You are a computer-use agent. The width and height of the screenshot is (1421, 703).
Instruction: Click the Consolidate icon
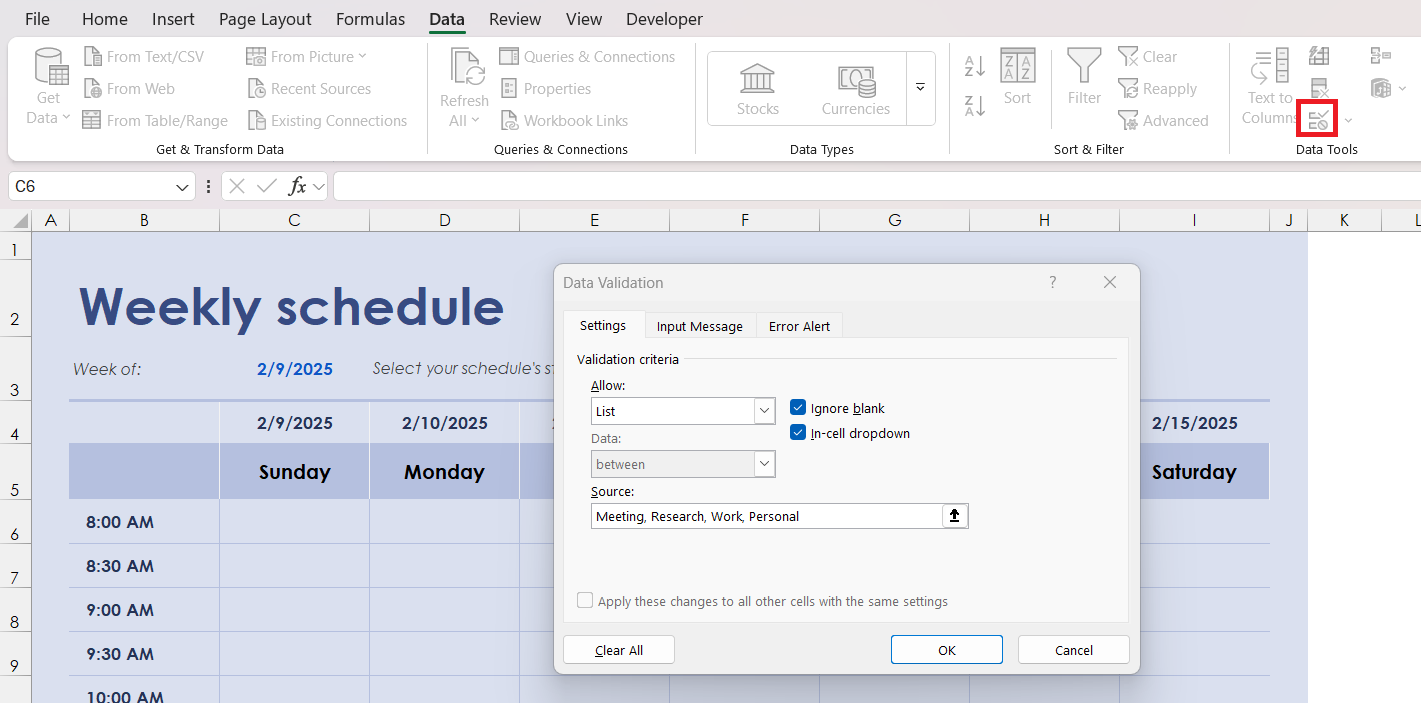pyautogui.click(x=1381, y=56)
